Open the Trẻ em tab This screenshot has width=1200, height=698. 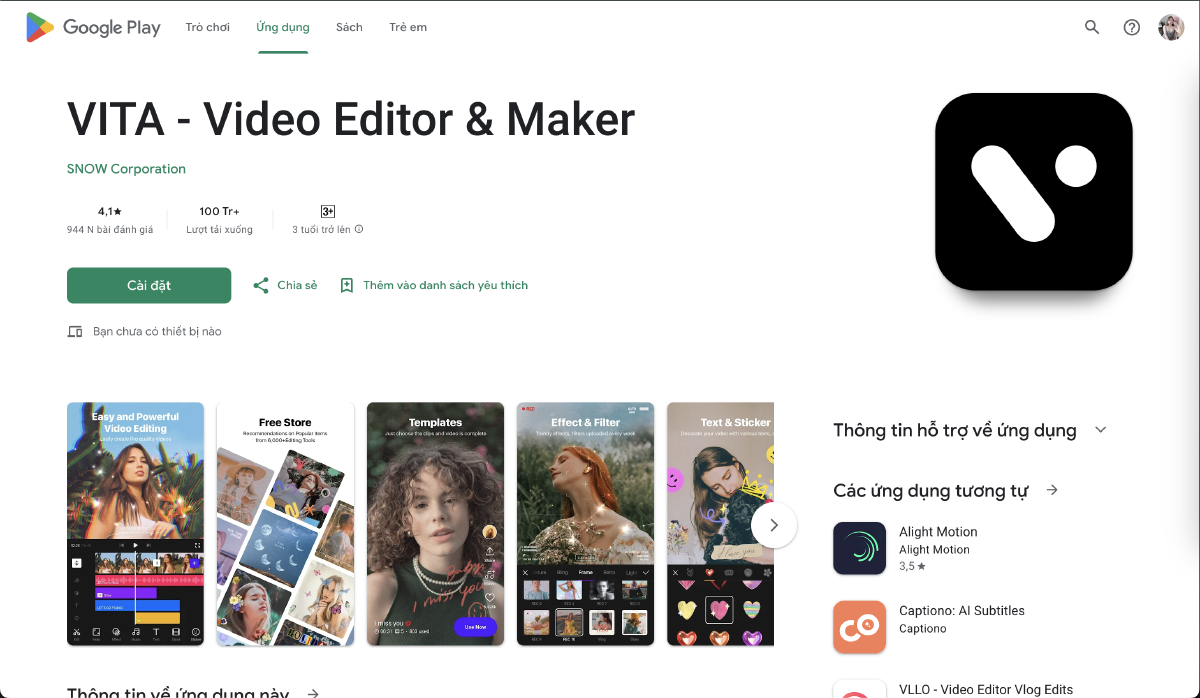[408, 27]
